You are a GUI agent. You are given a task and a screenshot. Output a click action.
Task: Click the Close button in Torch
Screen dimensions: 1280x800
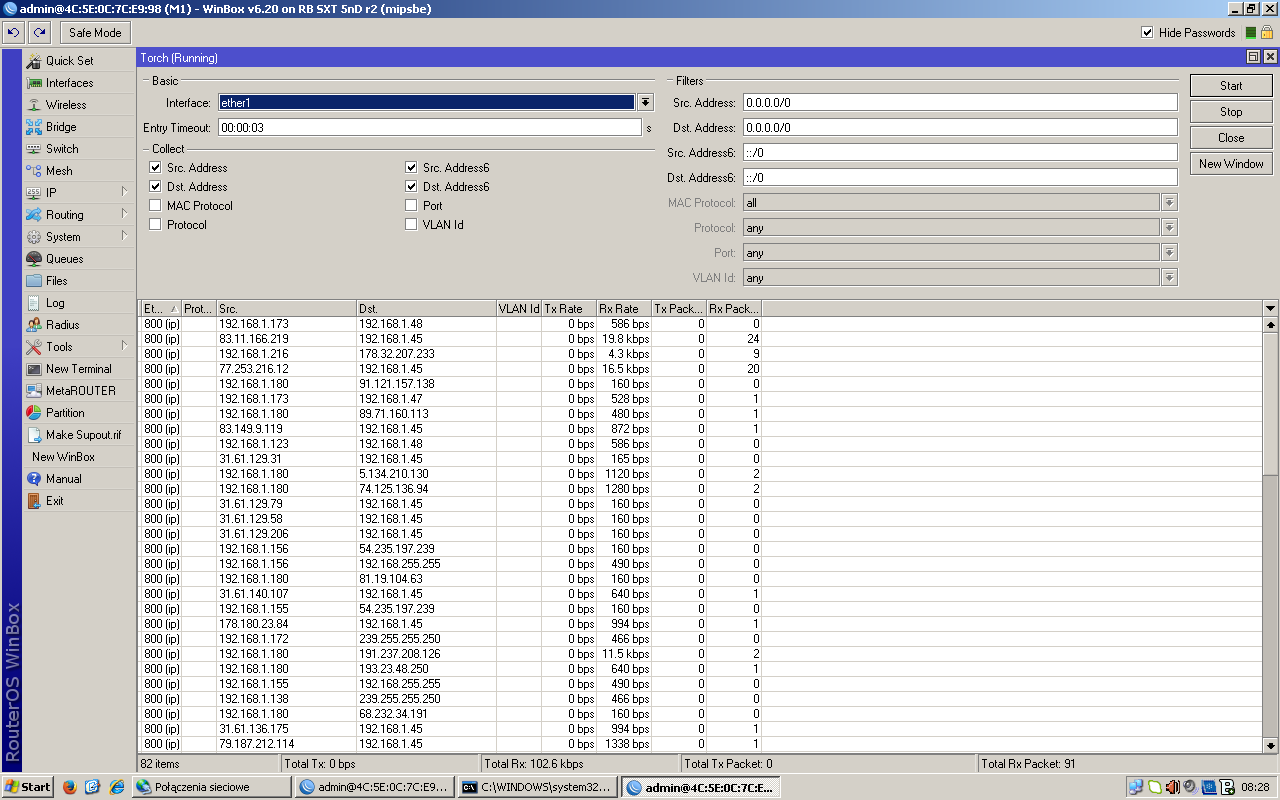1231,138
